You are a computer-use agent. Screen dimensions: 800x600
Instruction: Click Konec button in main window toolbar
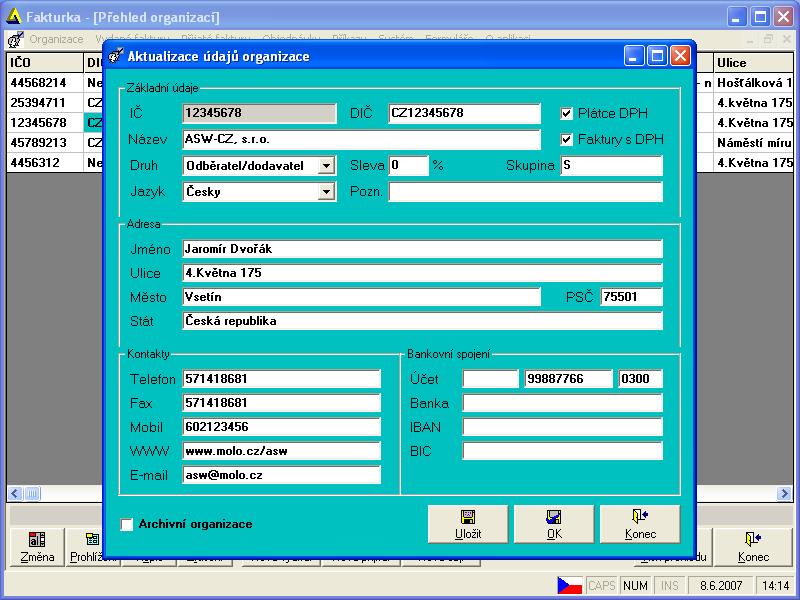pos(753,547)
